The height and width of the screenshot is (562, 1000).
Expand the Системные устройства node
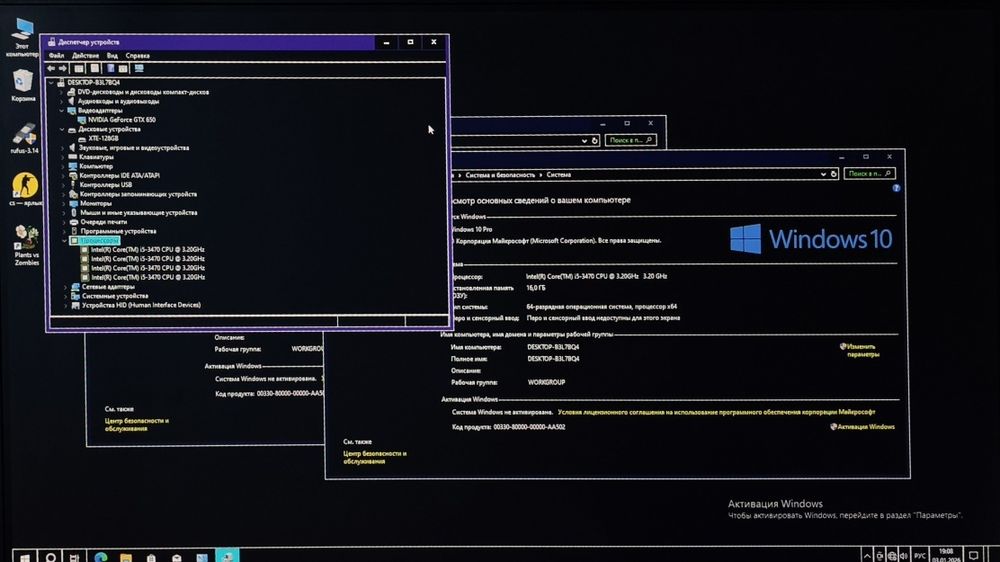(x=65, y=296)
